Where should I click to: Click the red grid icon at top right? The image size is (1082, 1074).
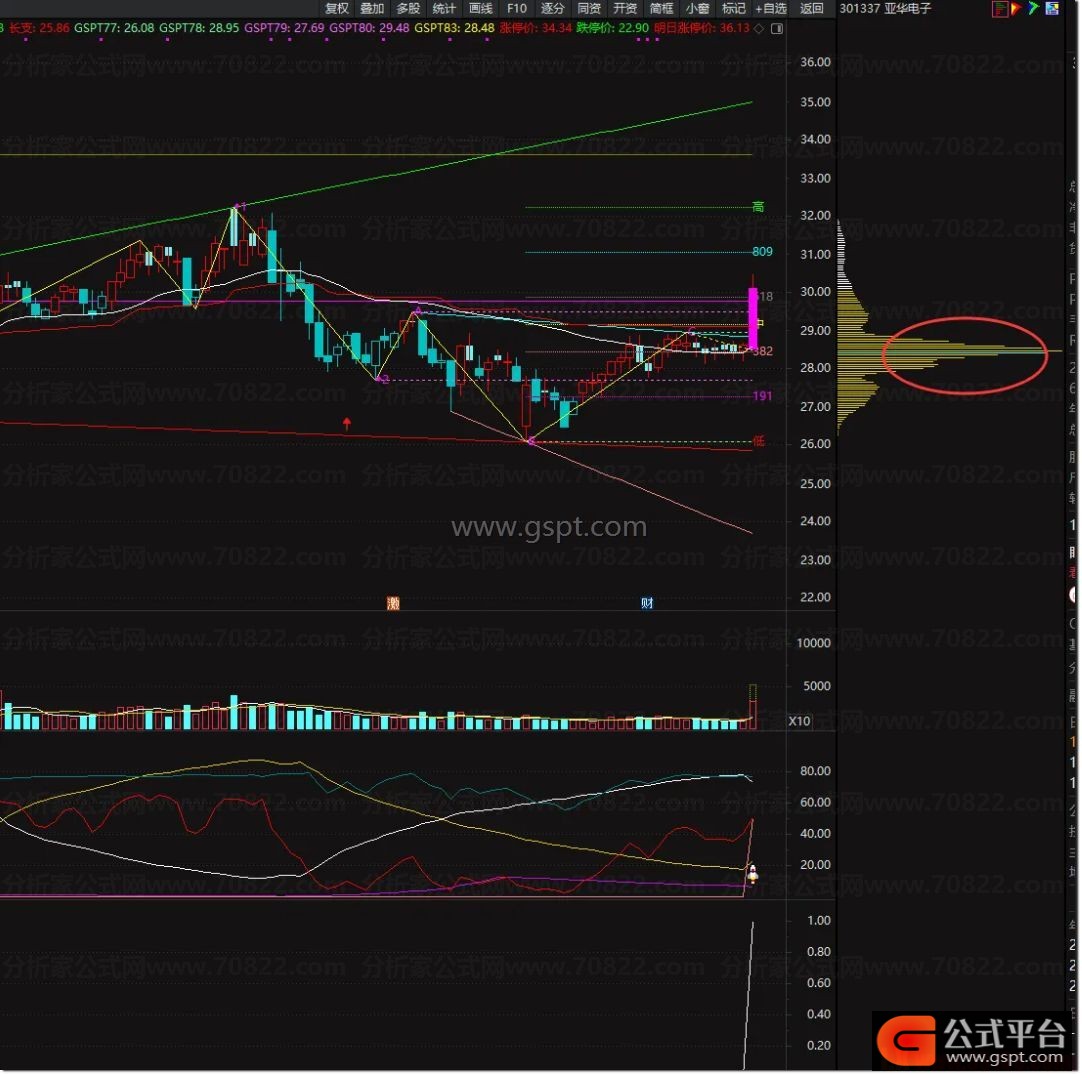click(1000, 9)
